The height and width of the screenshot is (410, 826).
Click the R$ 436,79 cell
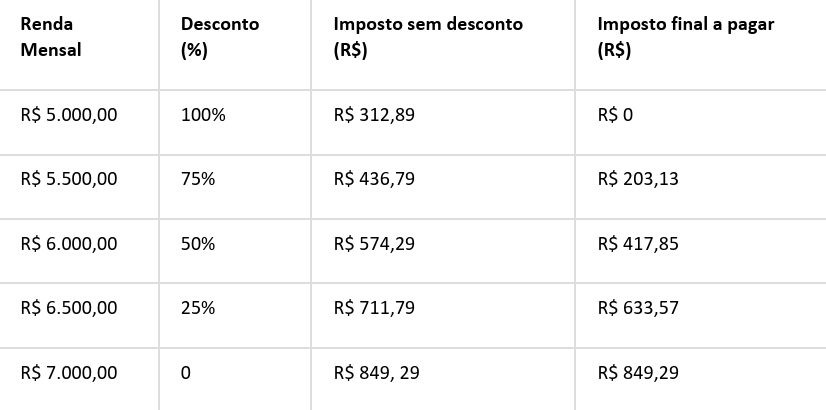(374, 179)
